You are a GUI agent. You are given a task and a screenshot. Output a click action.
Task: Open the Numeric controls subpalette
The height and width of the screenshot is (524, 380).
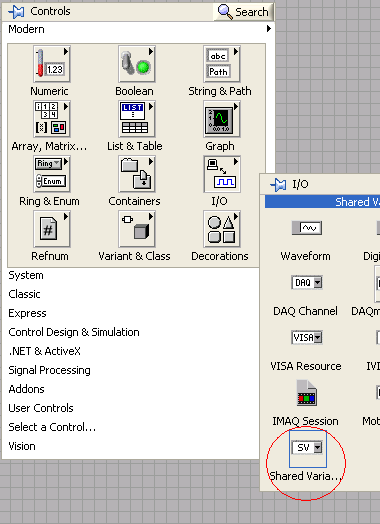[51, 64]
